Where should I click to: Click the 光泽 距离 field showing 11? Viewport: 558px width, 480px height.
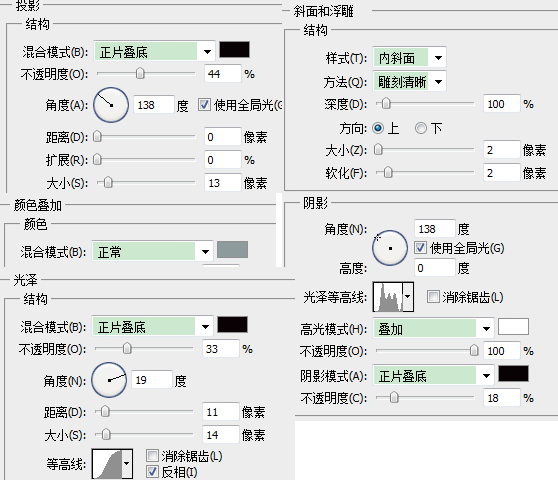221,412
